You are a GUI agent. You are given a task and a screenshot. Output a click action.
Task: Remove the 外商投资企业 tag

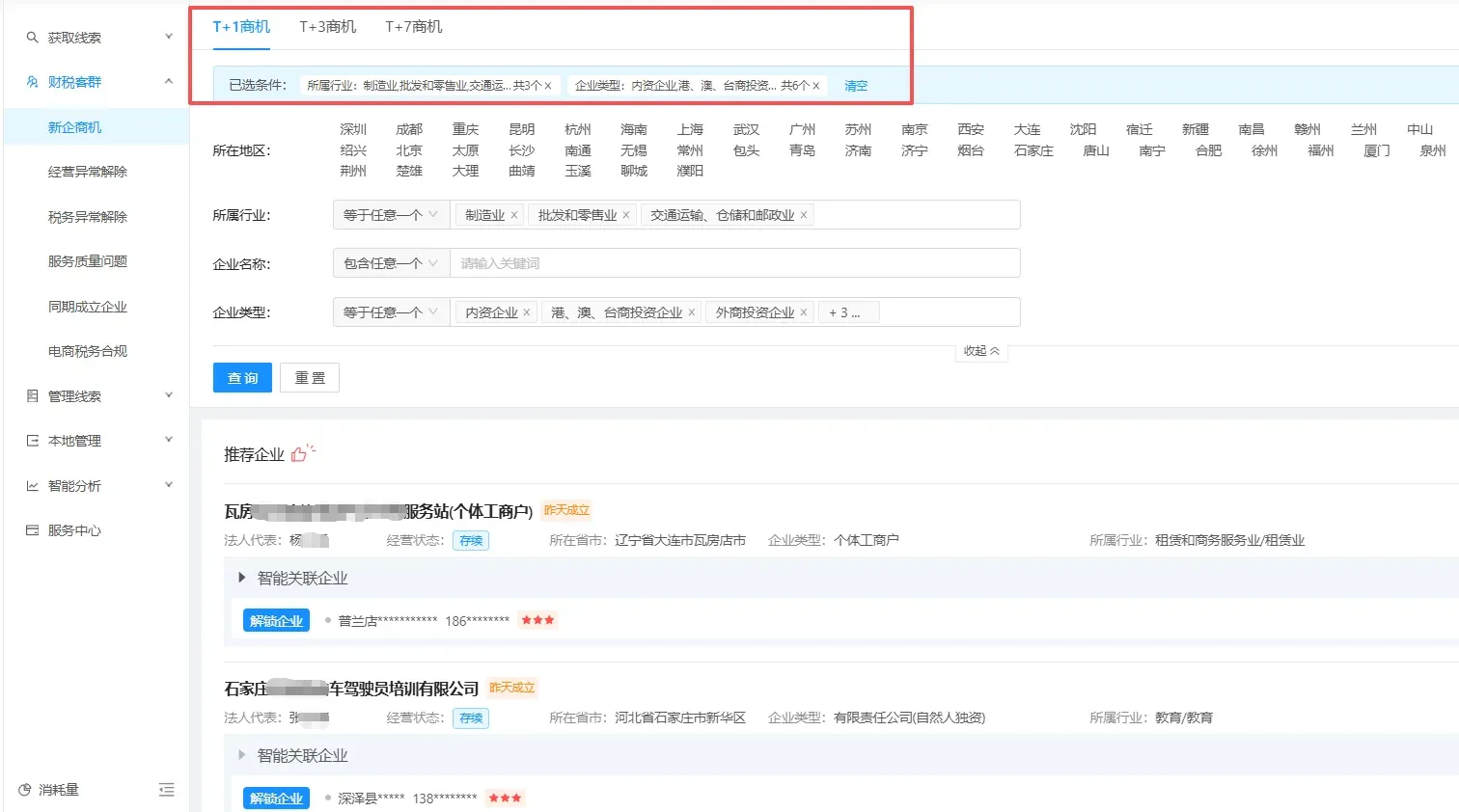tap(804, 312)
